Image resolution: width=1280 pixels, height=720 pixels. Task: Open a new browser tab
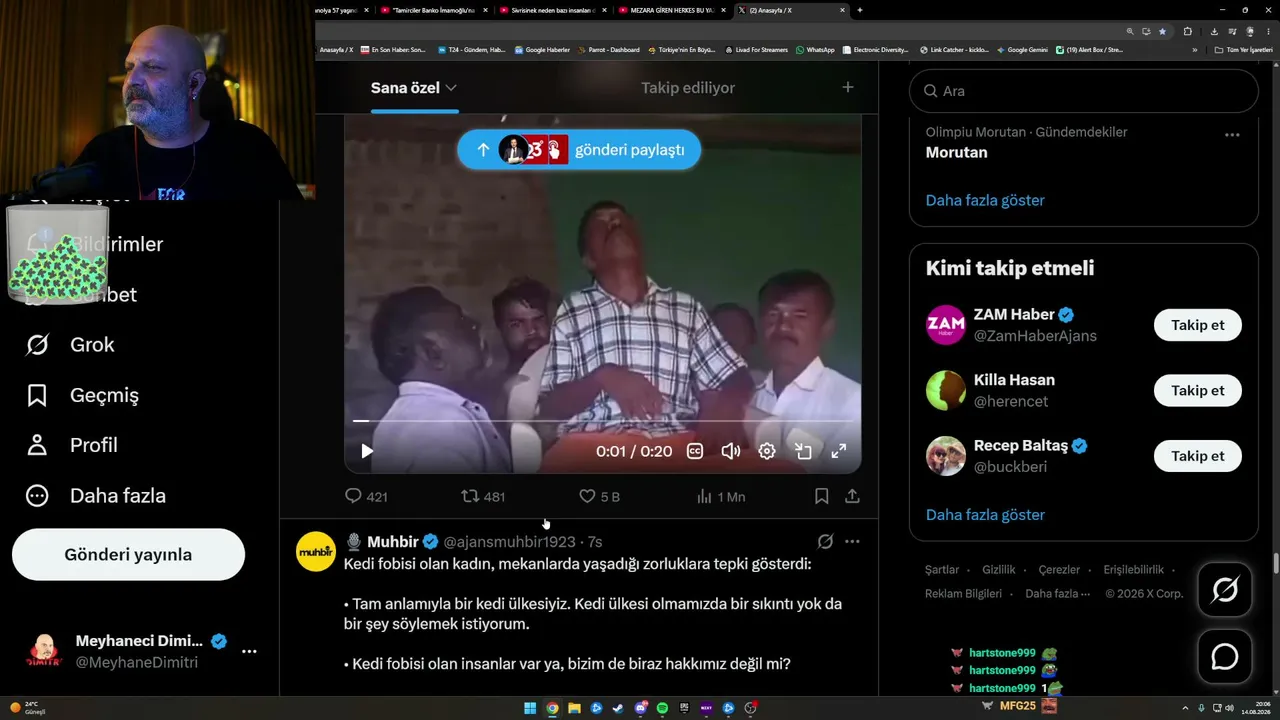tap(860, 10)
